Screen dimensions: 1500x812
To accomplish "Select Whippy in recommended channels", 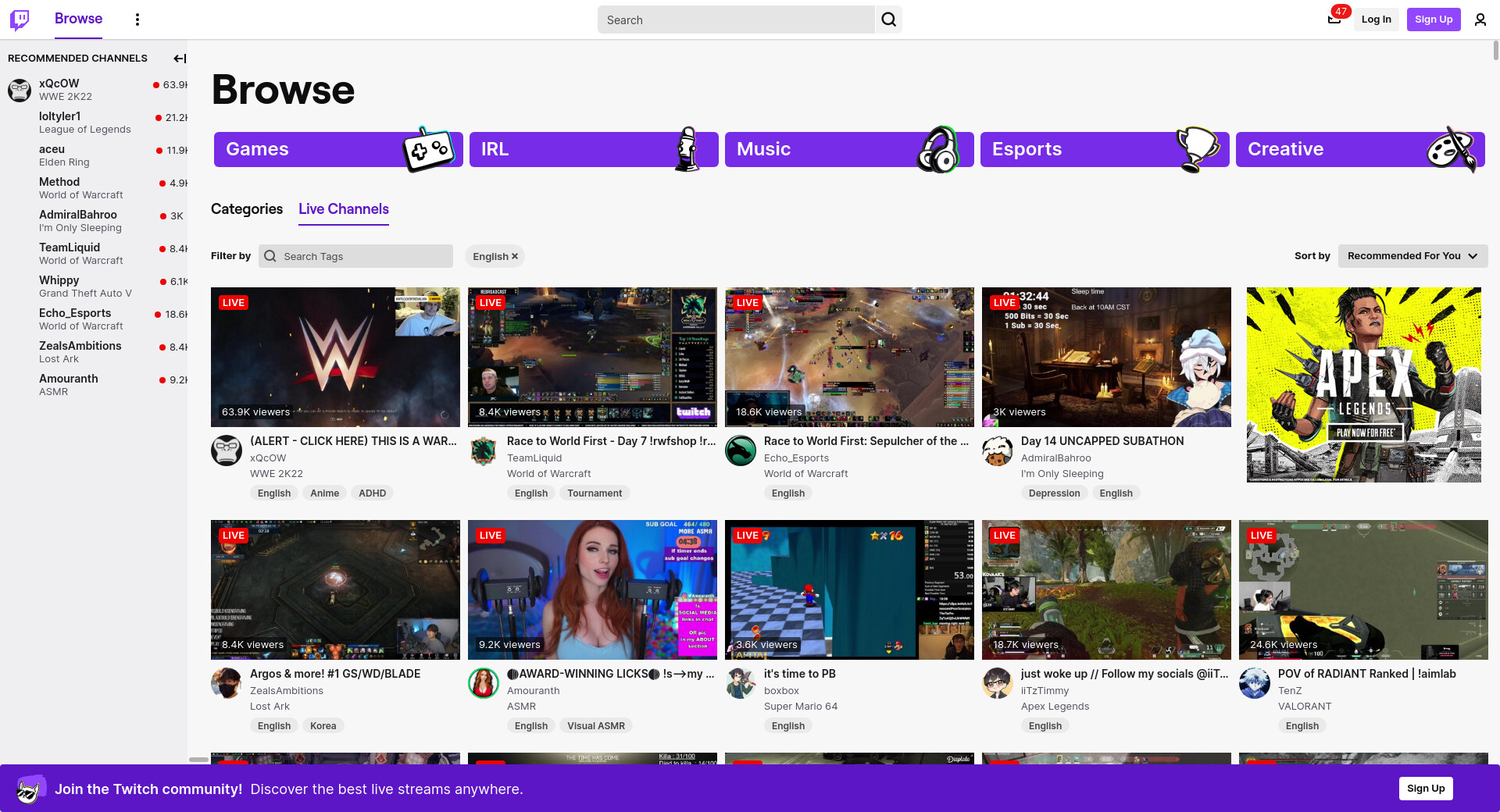I will pos(94,287).
